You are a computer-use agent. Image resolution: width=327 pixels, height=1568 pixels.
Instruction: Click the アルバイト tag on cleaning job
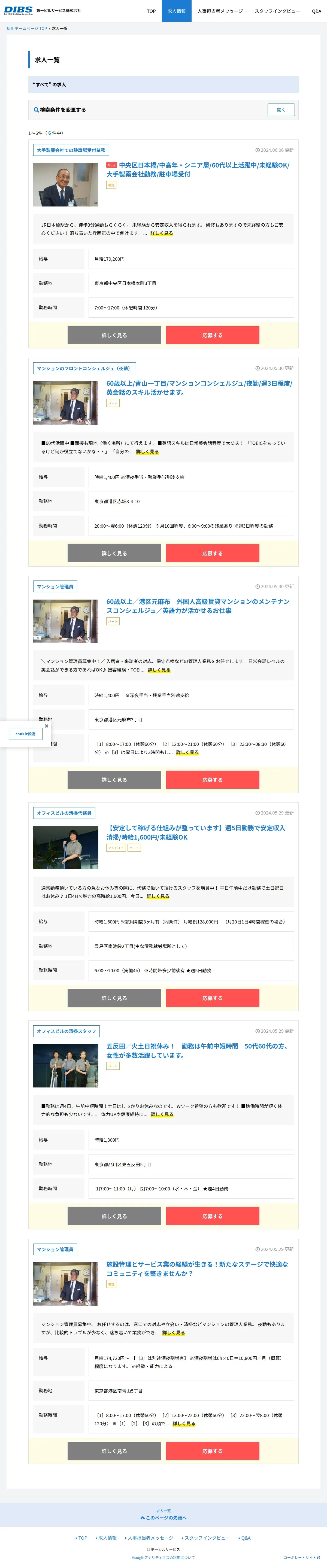click(x=116, y=848)
